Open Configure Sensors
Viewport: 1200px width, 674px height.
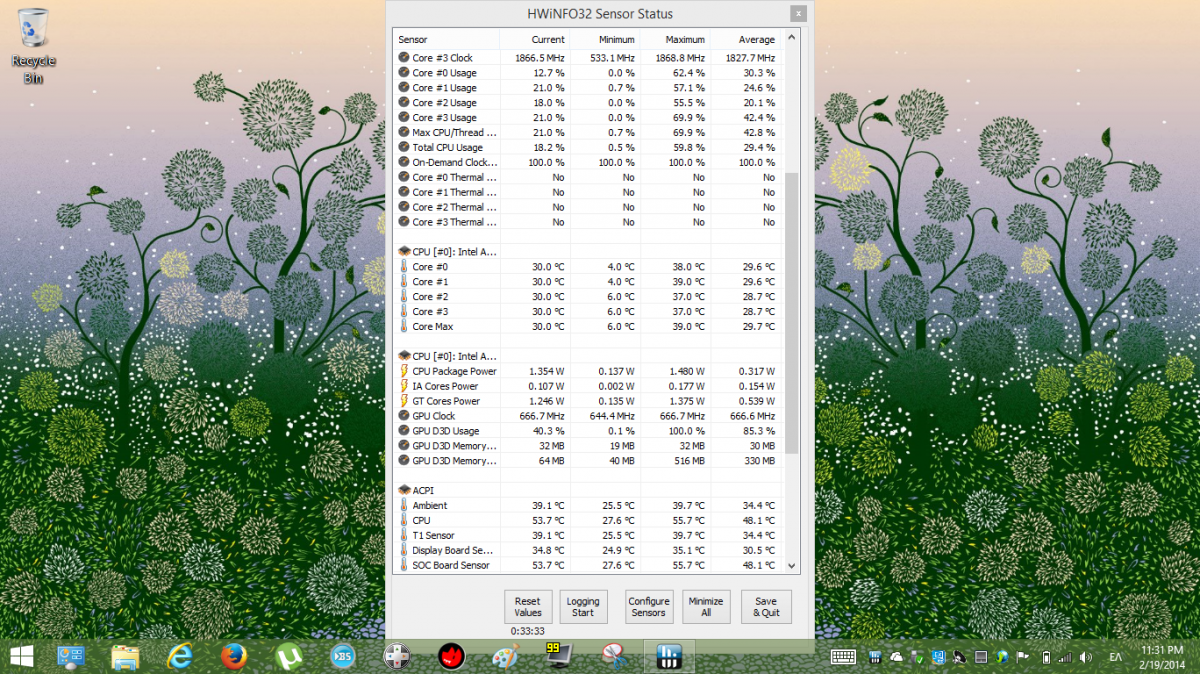[649, 607]
